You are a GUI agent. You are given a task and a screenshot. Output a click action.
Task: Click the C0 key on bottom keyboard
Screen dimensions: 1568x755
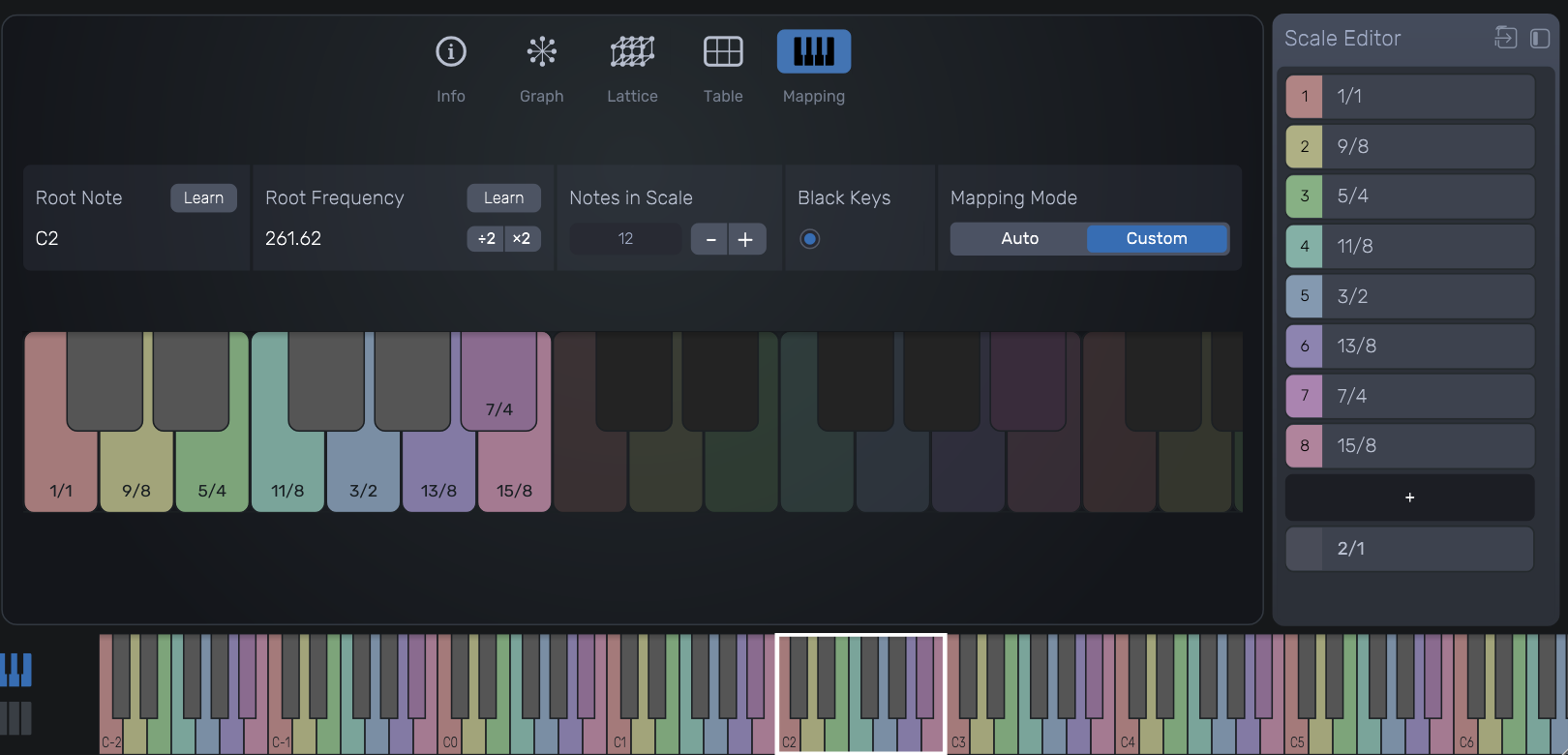pos(450,736)
